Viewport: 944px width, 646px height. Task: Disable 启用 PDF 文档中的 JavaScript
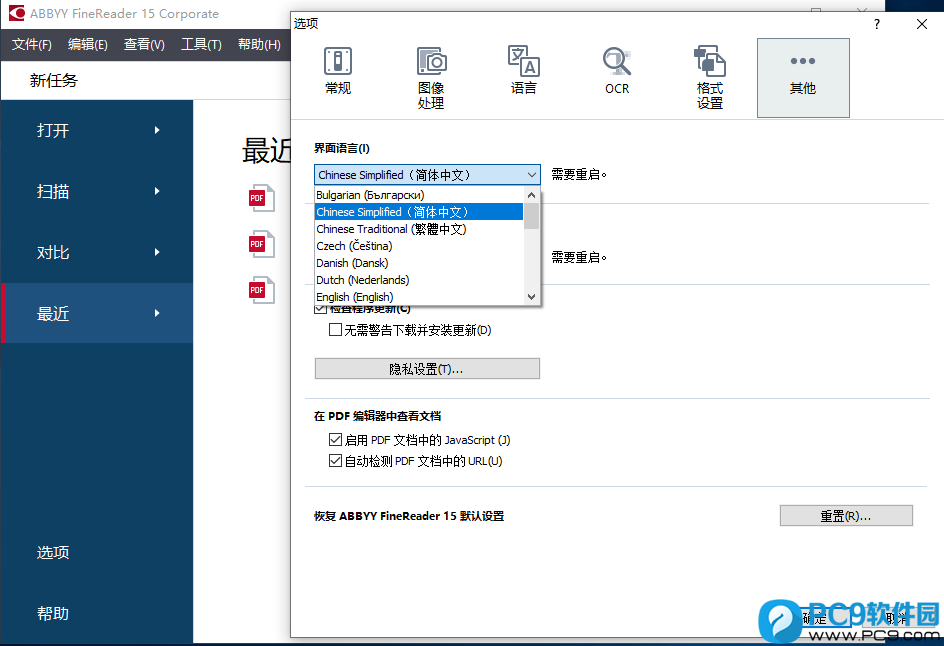click(x=335, y=440)
